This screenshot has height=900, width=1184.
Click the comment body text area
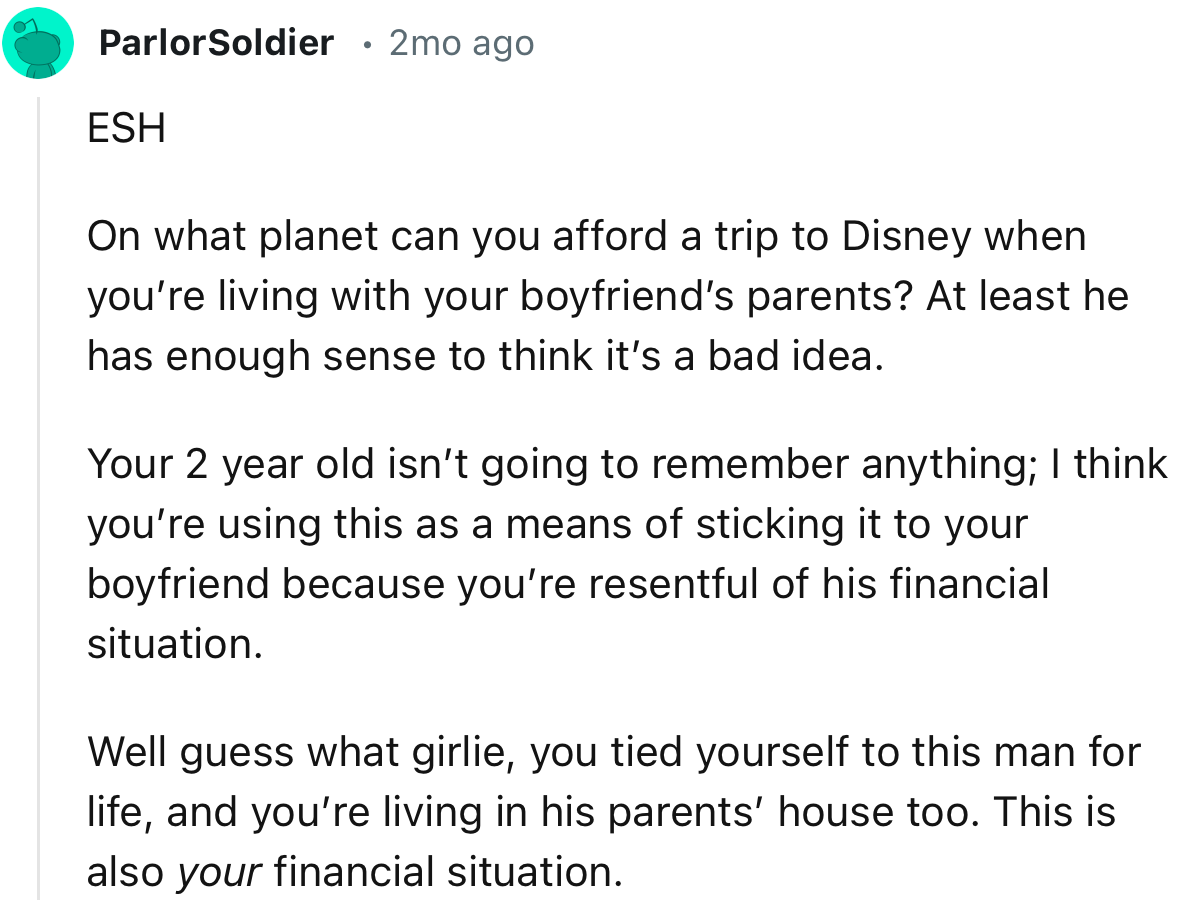tap(600, 500)
